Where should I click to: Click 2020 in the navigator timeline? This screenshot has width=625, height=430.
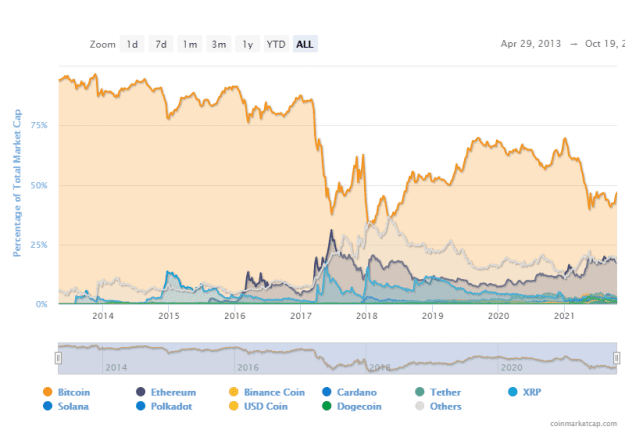511,367
